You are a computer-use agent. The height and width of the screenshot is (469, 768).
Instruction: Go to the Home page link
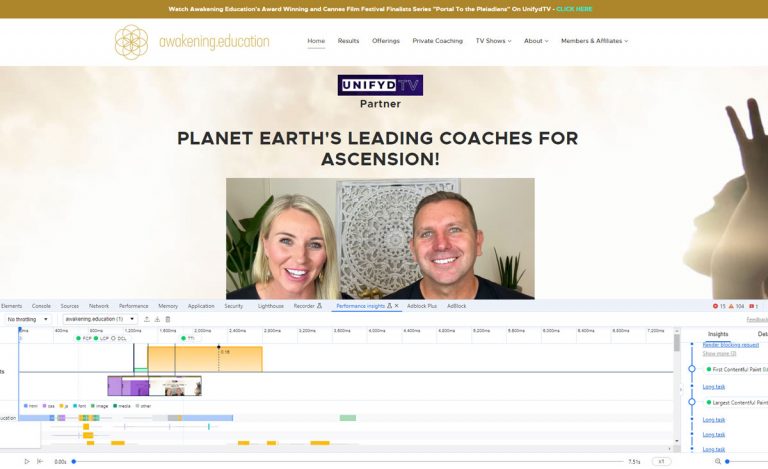(316, 41)
